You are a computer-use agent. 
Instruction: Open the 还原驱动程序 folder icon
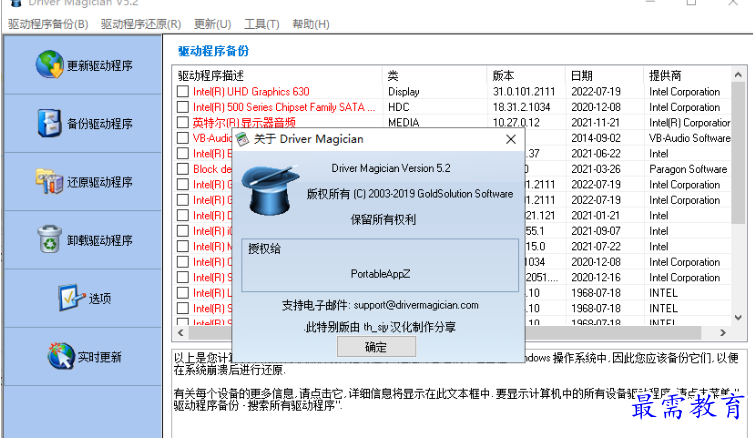tap(49, 181)
